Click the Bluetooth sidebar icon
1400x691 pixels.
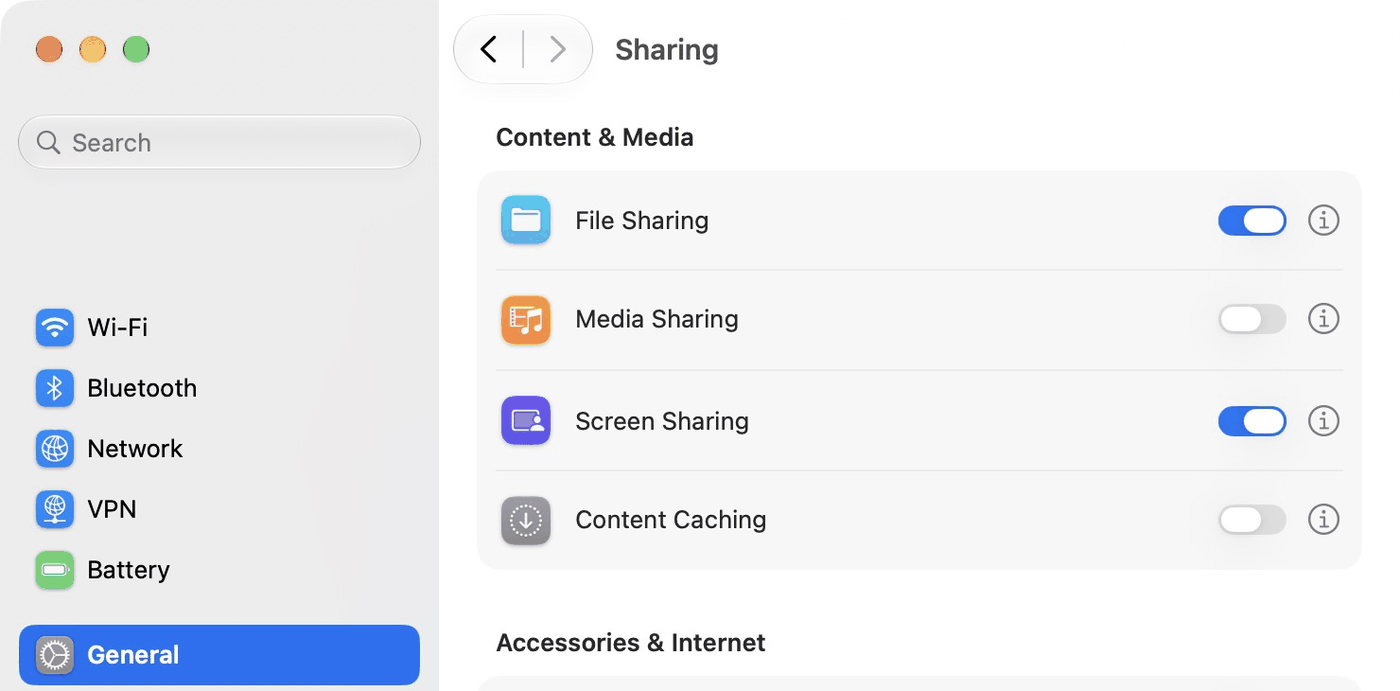(x=55, y=388)
